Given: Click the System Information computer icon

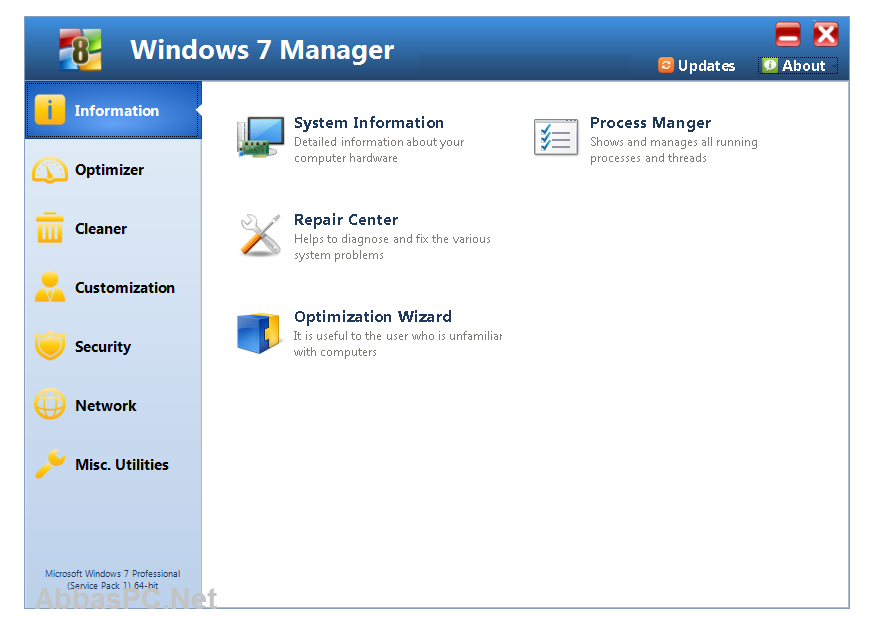Looking at the screenshot, I should (x=260, y=137).
